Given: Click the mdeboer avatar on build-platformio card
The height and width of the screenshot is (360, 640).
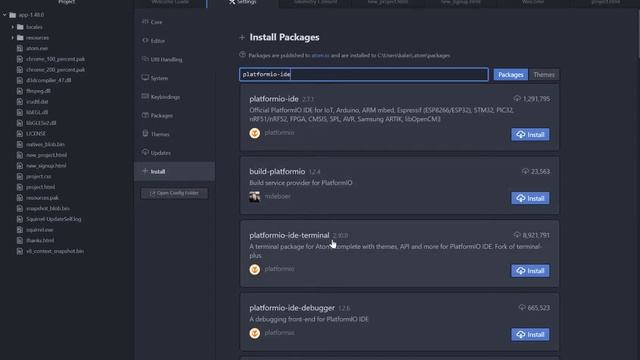Looking at the screenshot, I should coord(255,197).
